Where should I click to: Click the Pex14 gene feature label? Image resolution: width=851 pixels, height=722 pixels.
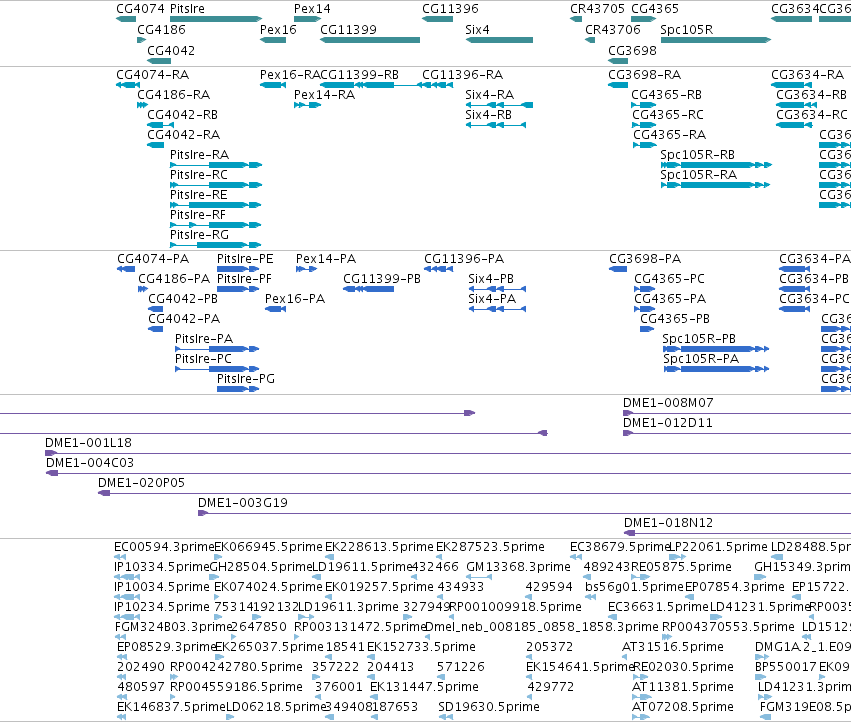312,9
